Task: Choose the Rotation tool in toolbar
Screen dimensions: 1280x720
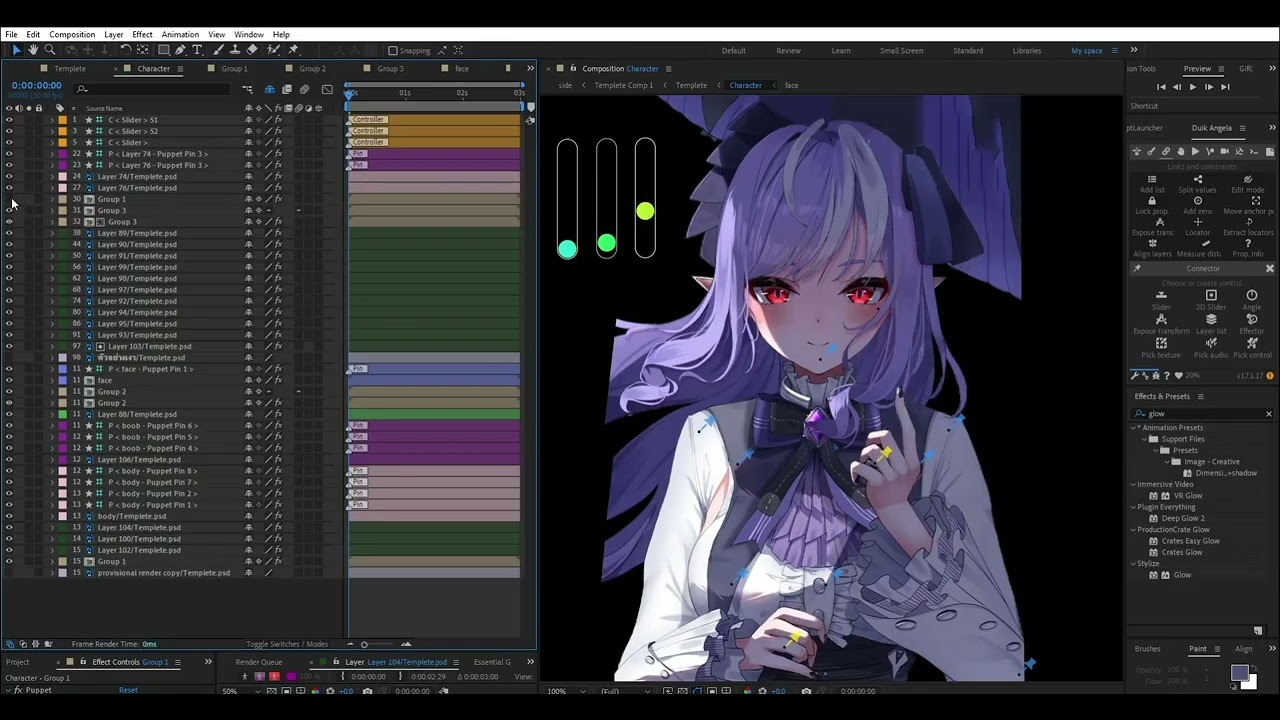Action: click(x=126, y=50)
